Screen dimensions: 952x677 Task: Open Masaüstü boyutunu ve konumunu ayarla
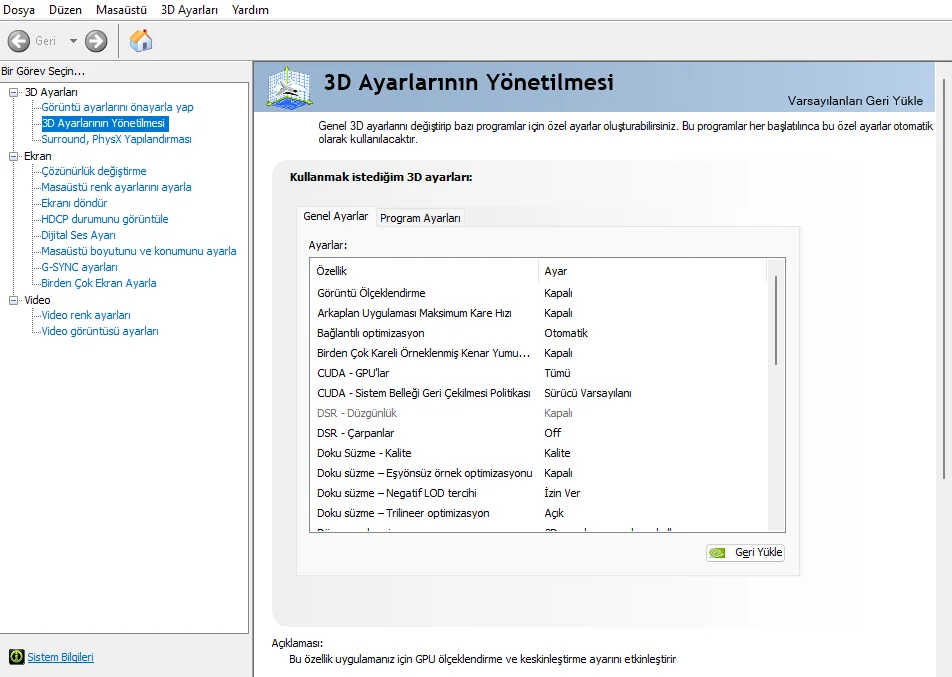coord(138,251)
